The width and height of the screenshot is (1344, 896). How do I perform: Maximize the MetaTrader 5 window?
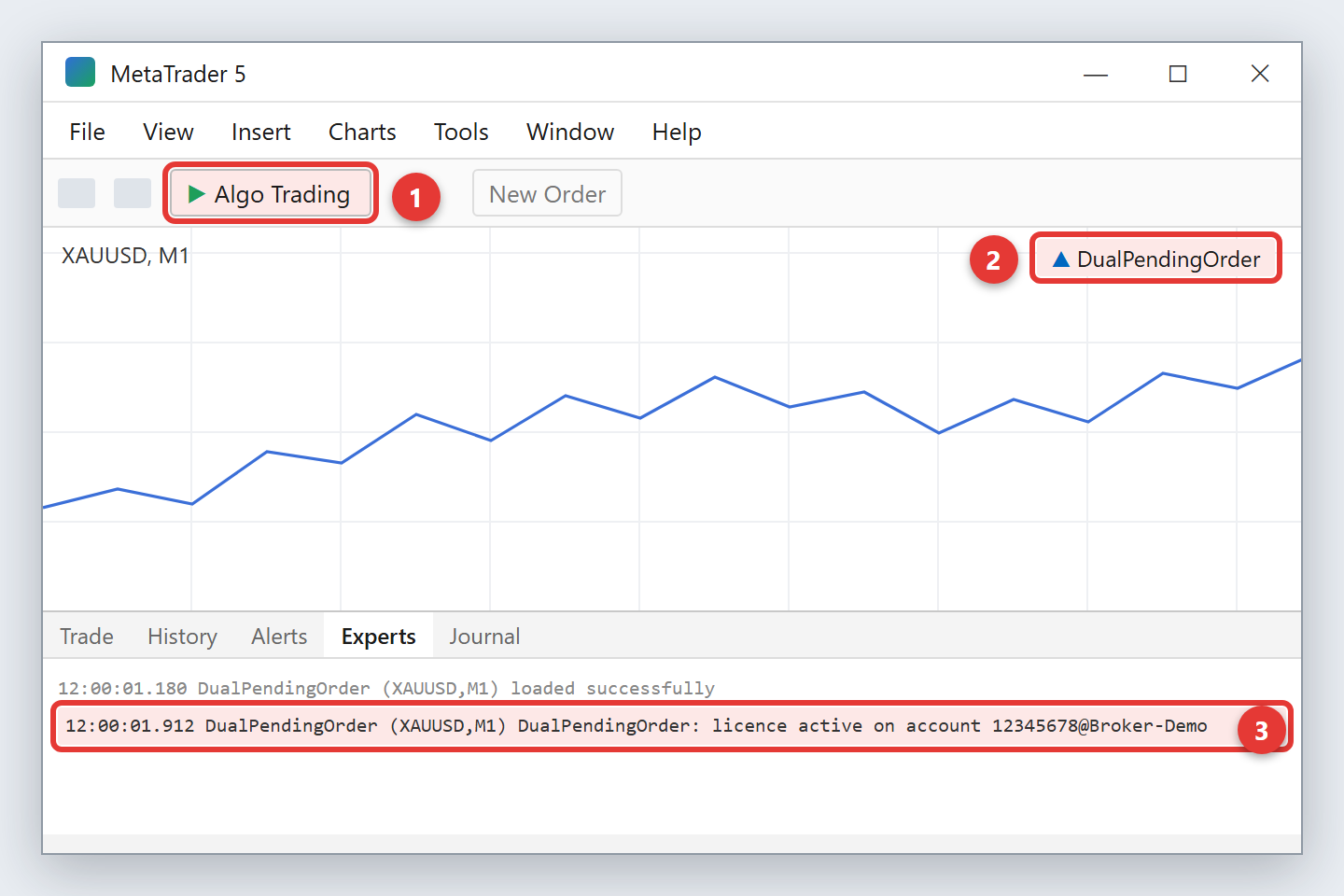click(1178, 74)
